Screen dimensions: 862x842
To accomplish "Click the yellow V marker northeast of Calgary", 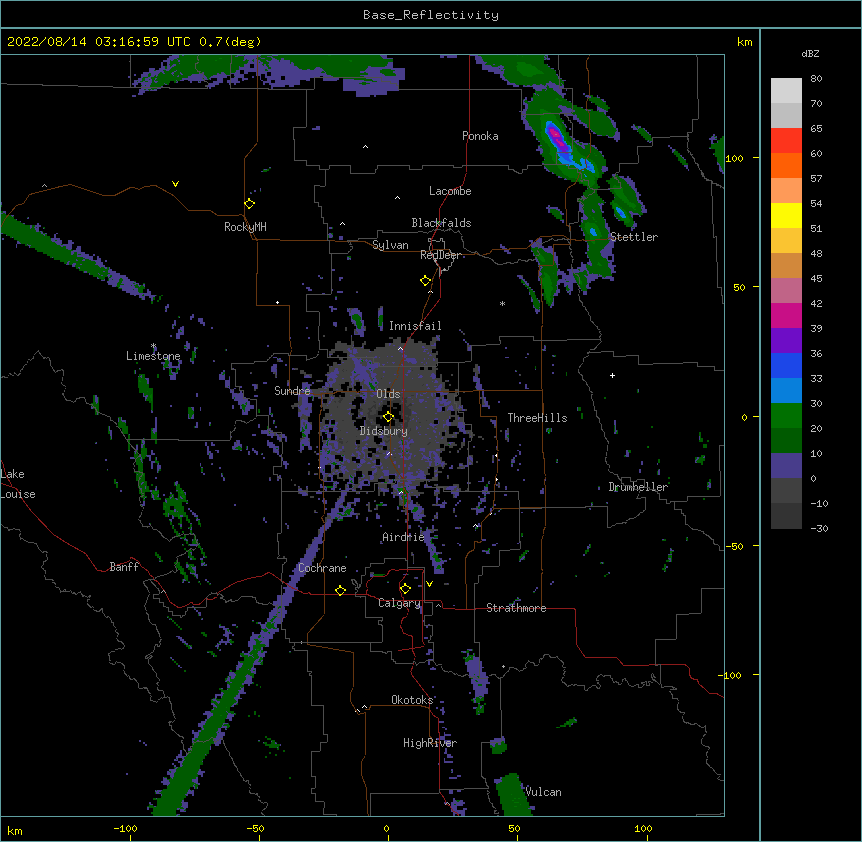I will tap(429, 584).
